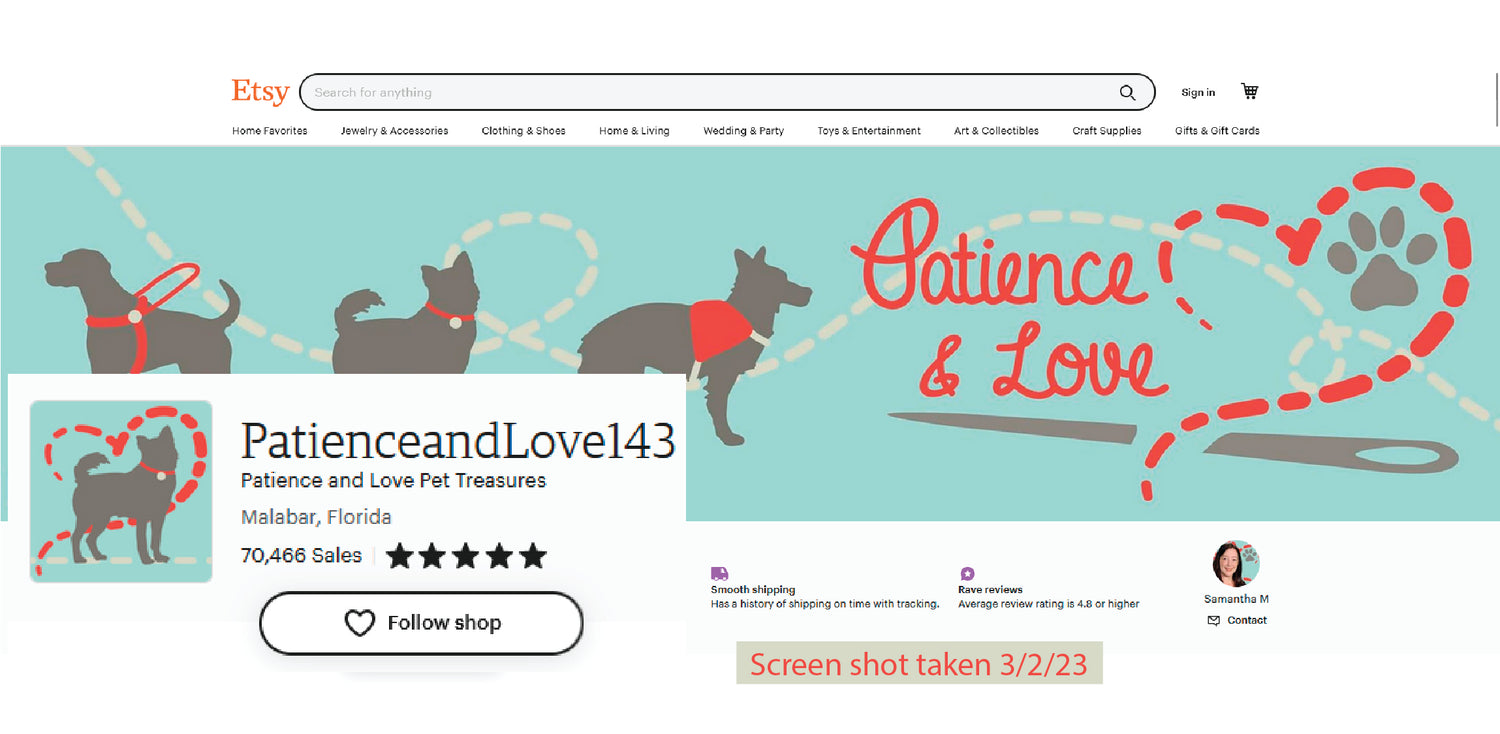The image size is (1500, 734).
Task: Click the purple Smooth shipping truck icon
Action: click(719, 574)
